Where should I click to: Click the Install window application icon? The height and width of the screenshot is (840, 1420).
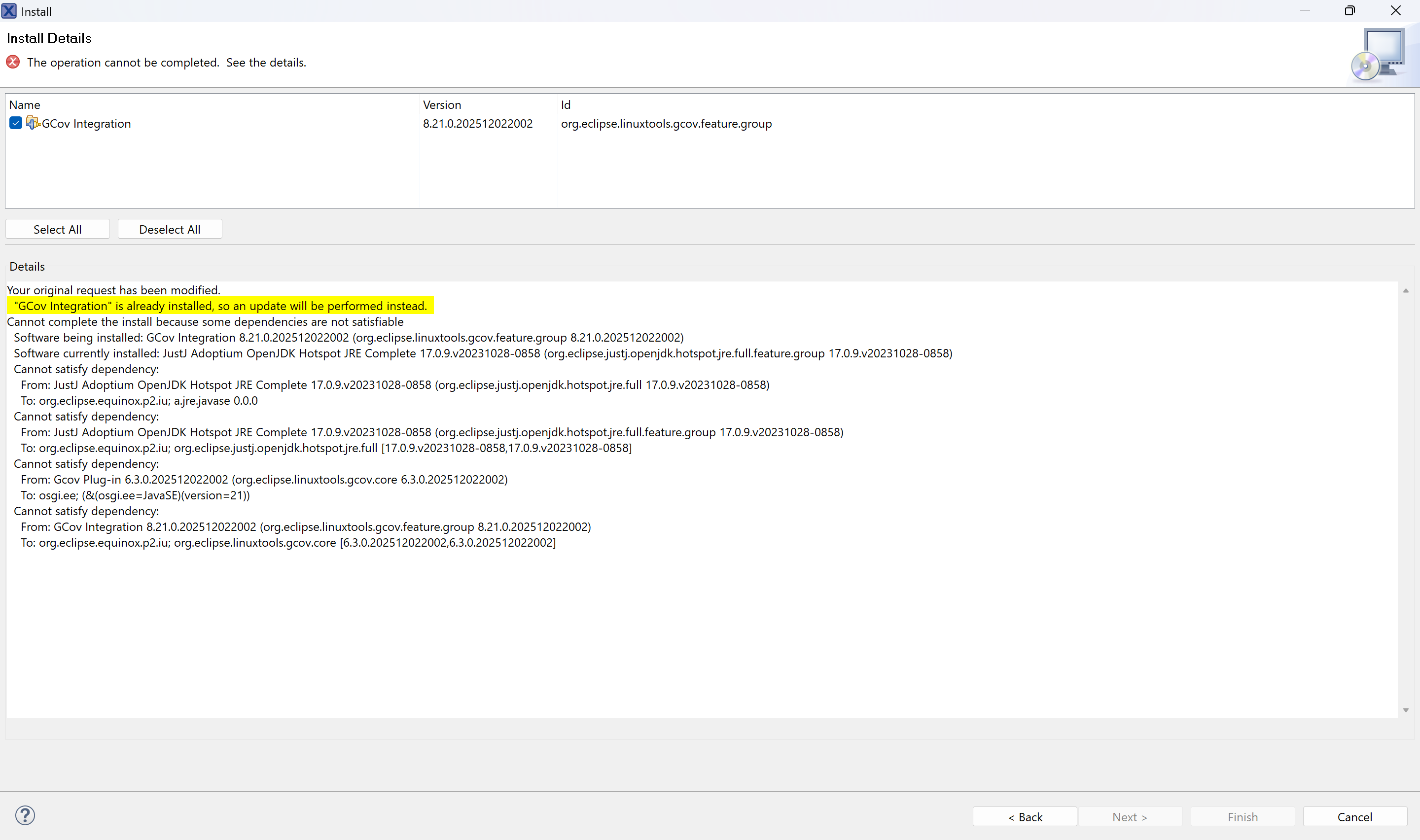coord(9,11)
